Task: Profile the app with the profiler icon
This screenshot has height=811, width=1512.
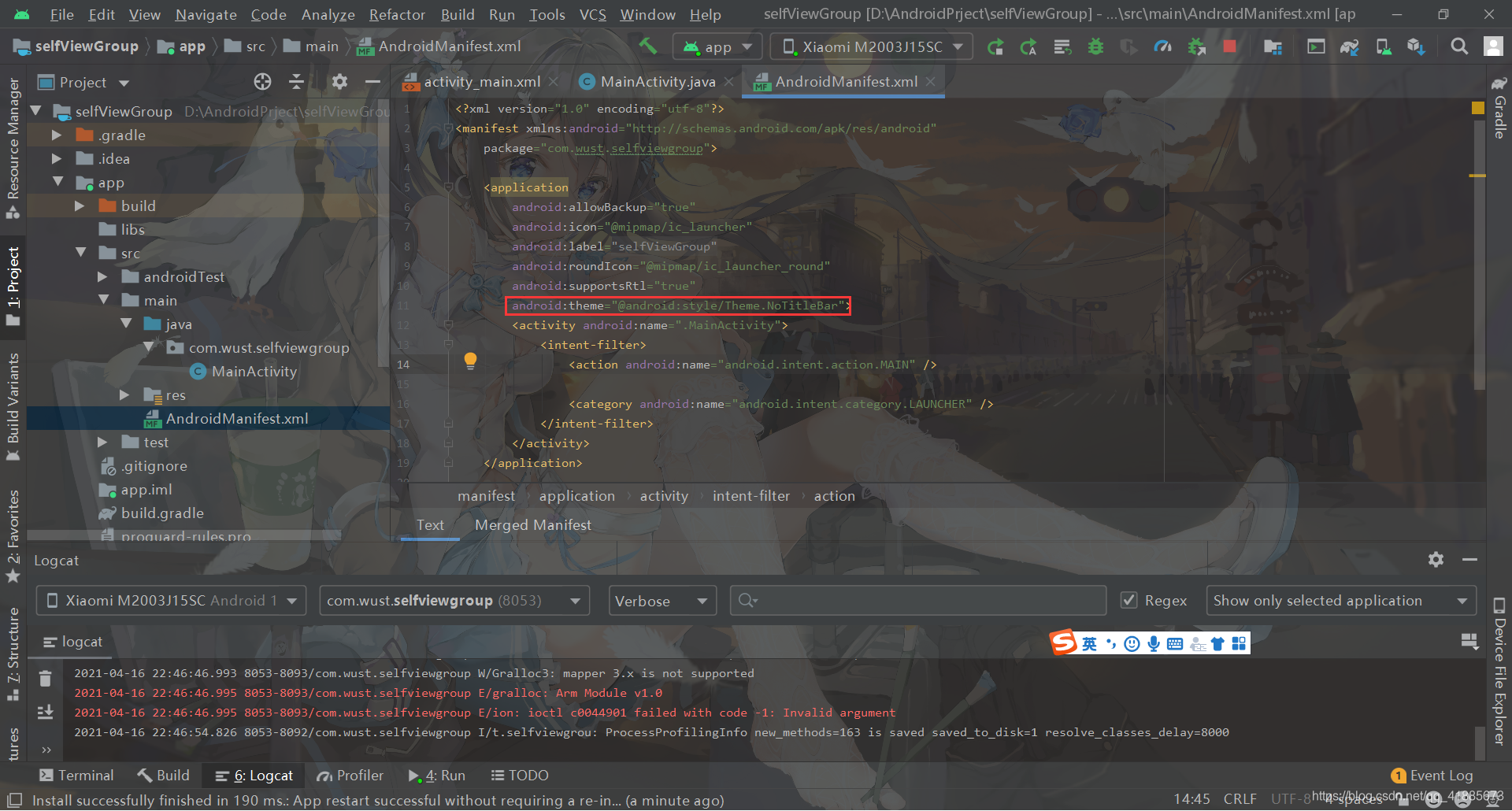Action: pos(1163,46)
